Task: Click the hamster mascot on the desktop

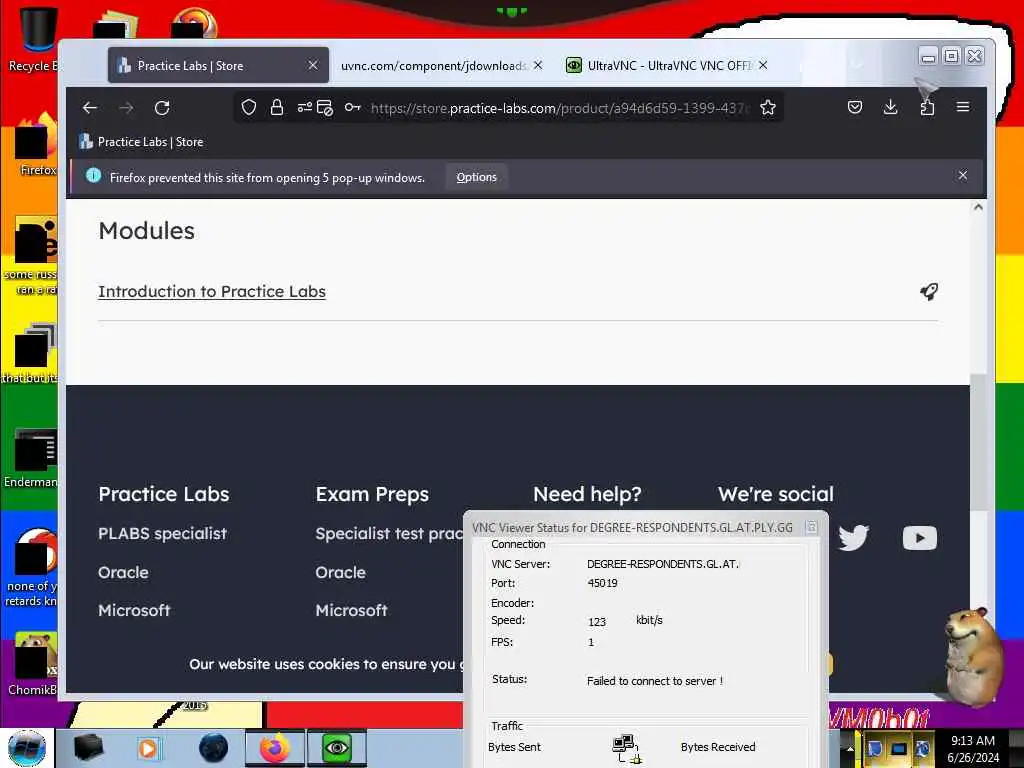Action: [x=973, y=656]
